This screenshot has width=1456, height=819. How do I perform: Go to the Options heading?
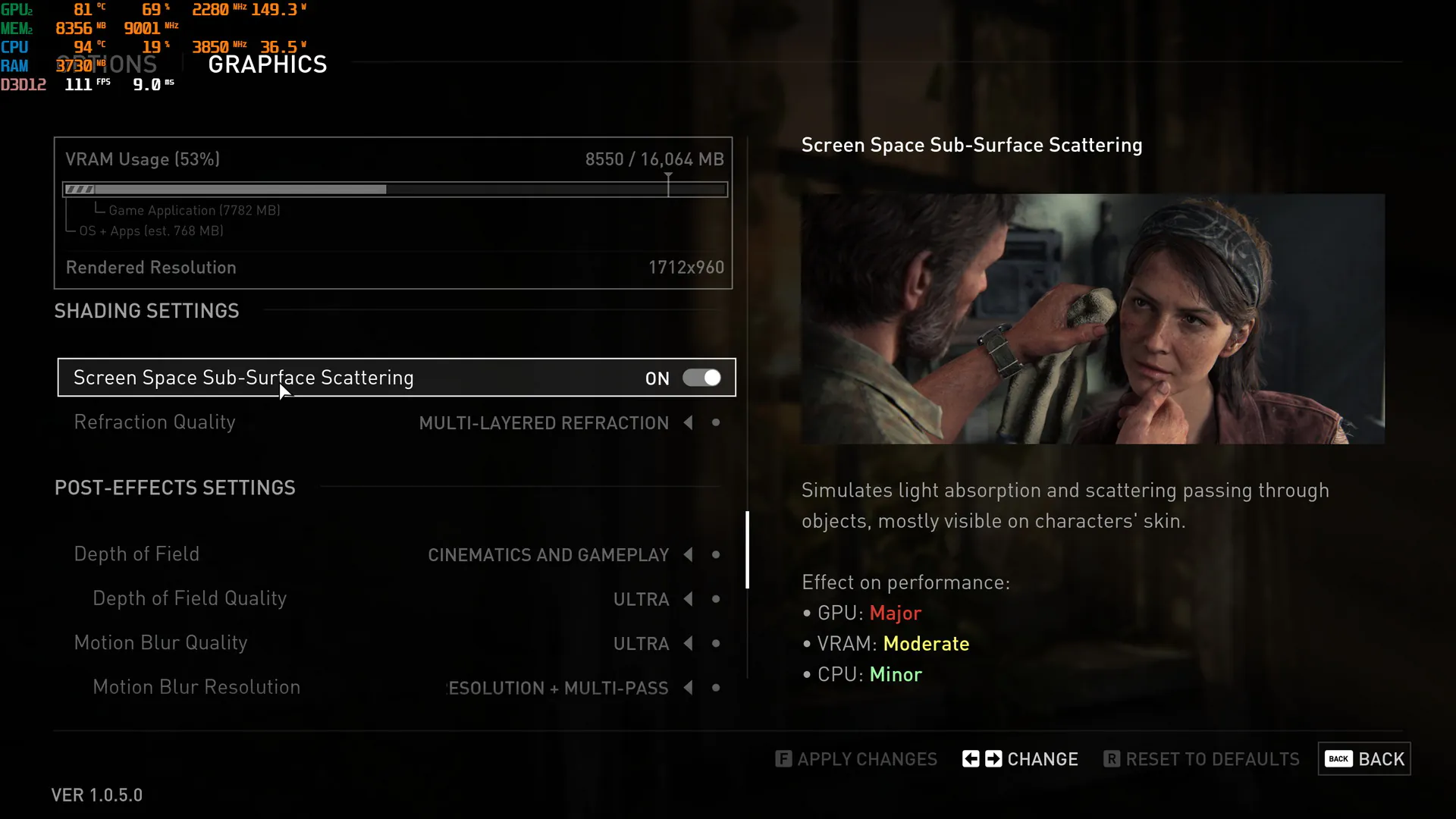click(106, 64)
